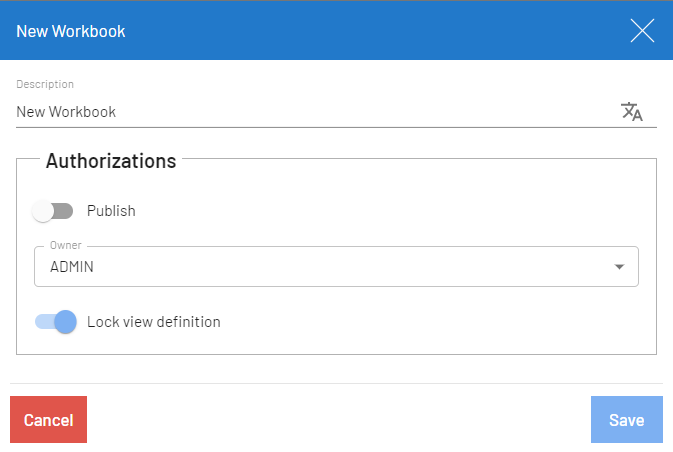This screenshot has width=673, height=452.
Task: Click the small Description field label
Action: [45, 84]
